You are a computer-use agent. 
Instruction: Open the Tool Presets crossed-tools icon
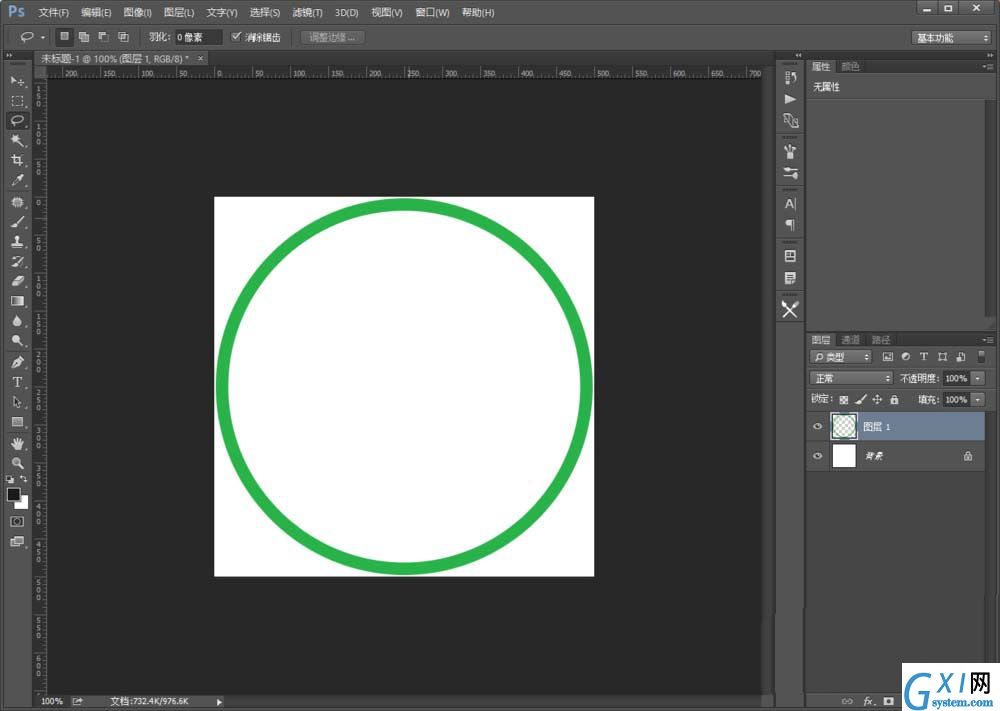[790, 310]
